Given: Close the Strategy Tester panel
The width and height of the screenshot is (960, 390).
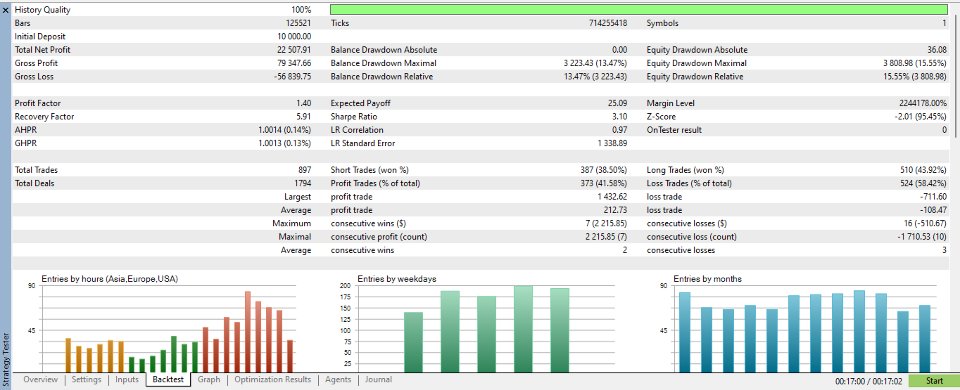Looking at the screenshot, I should point(6,10).
